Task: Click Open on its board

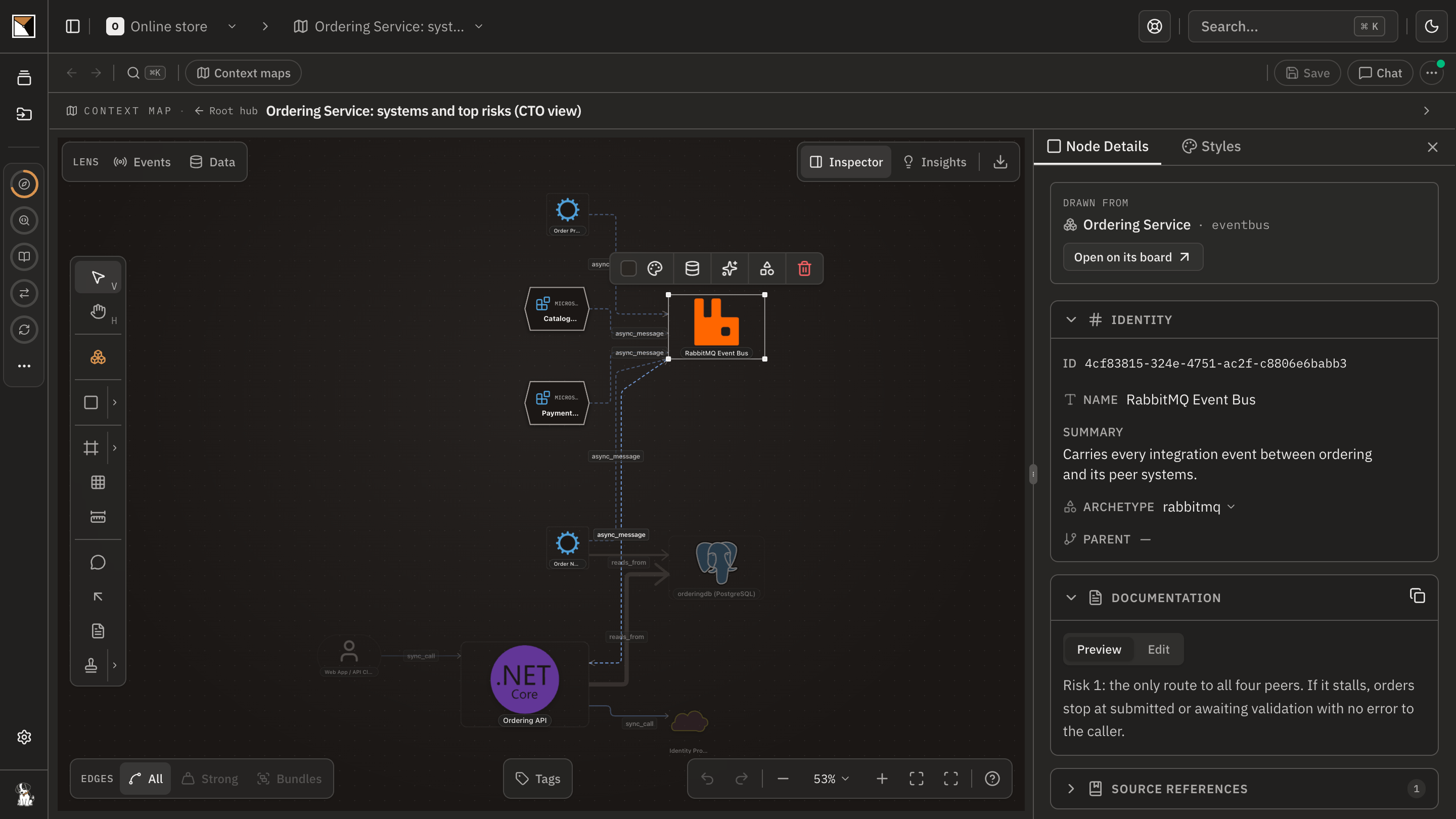Action: [1132, 257]
